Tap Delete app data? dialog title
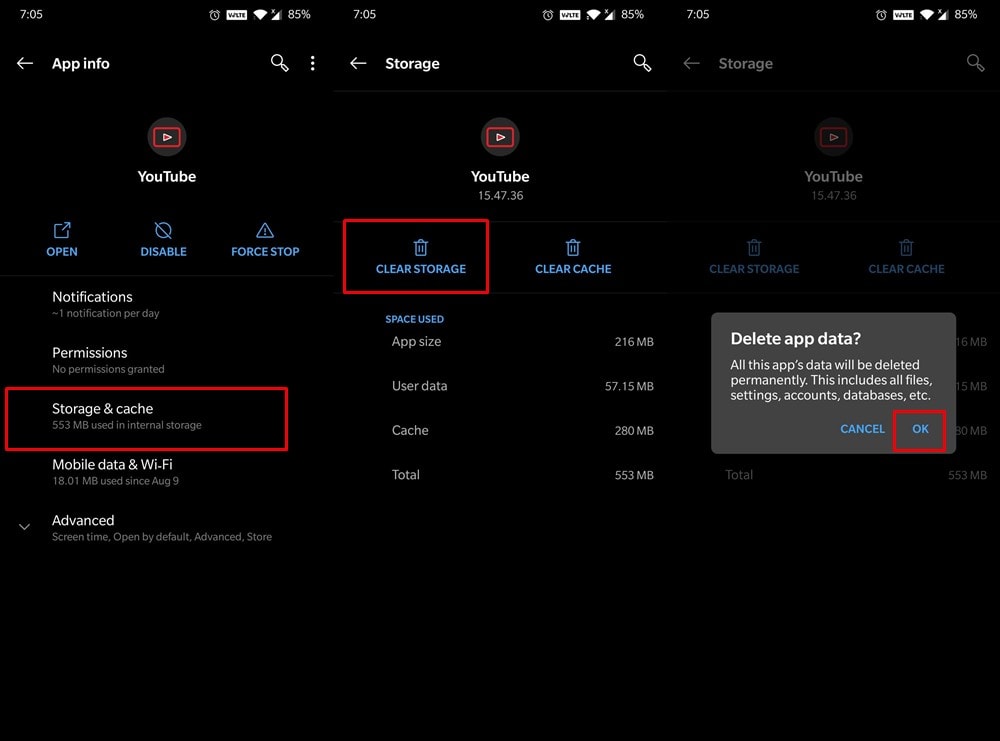Screen dimensions: 1000x741 point(795,339)
